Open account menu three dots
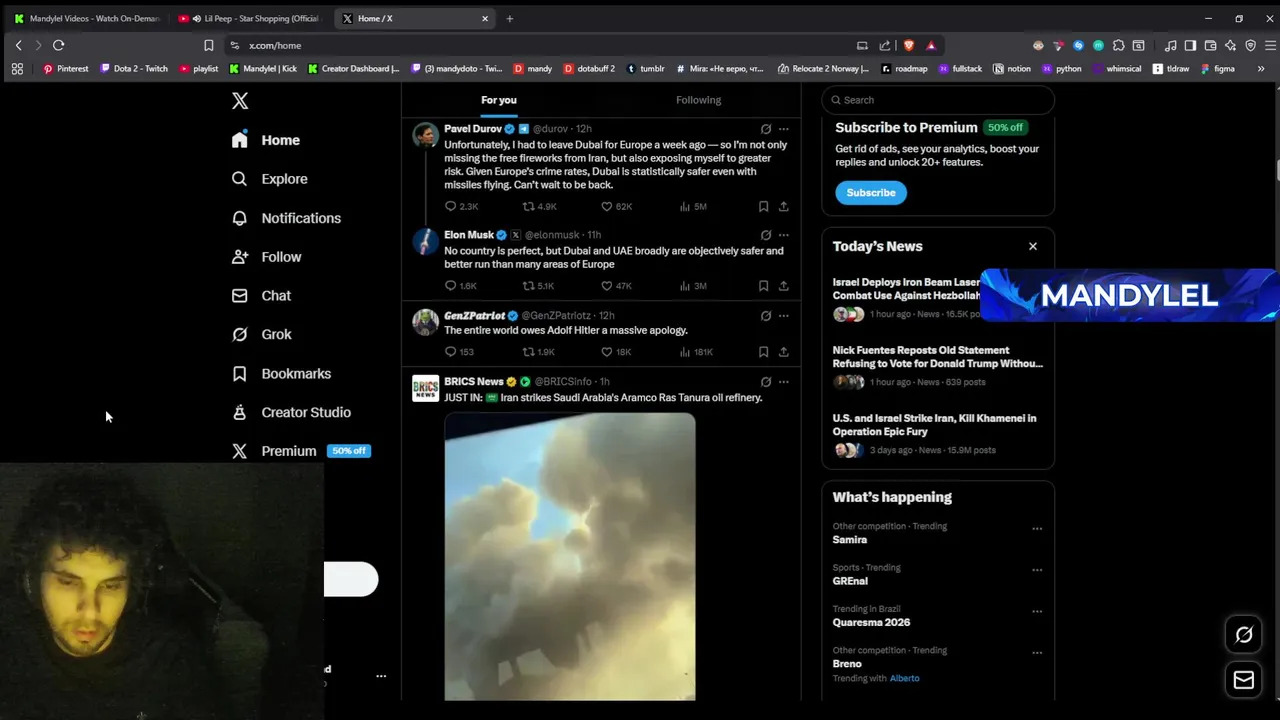 [381, 676]
